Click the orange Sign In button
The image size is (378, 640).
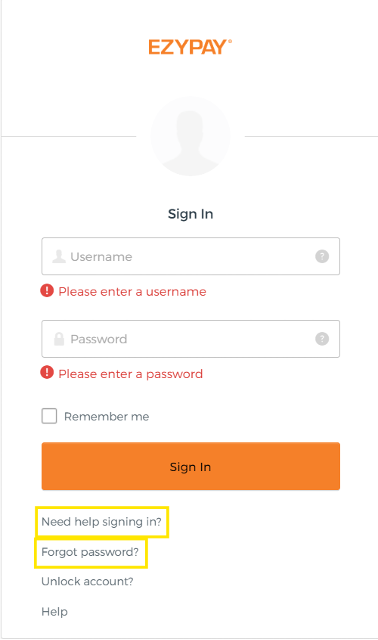point(191,466)
